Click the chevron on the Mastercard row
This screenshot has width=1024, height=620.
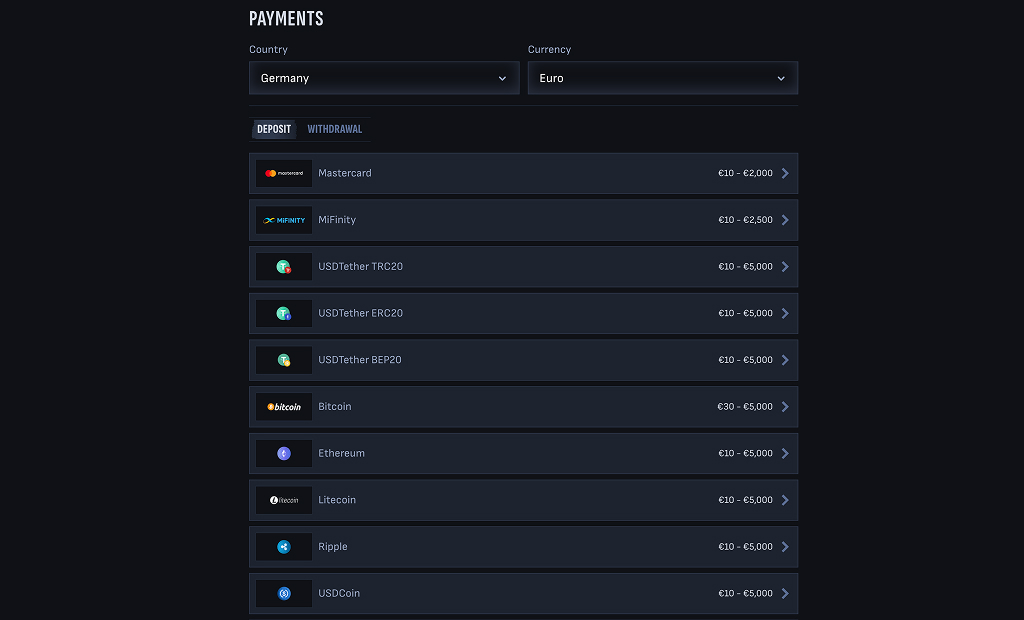pyautogui.click(x=783, y=173)
